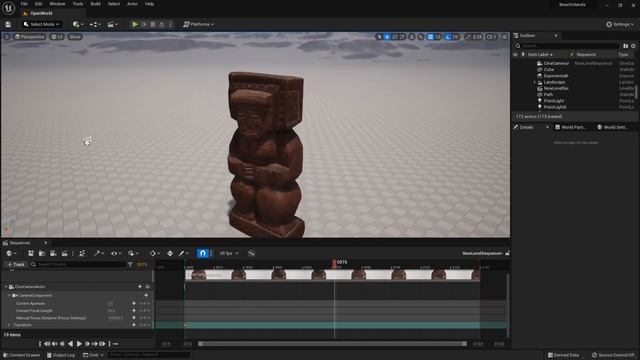640x360 pixels.
Task: Select NewLevelSequence actor in Outliner
Action: tap(556, 88)
